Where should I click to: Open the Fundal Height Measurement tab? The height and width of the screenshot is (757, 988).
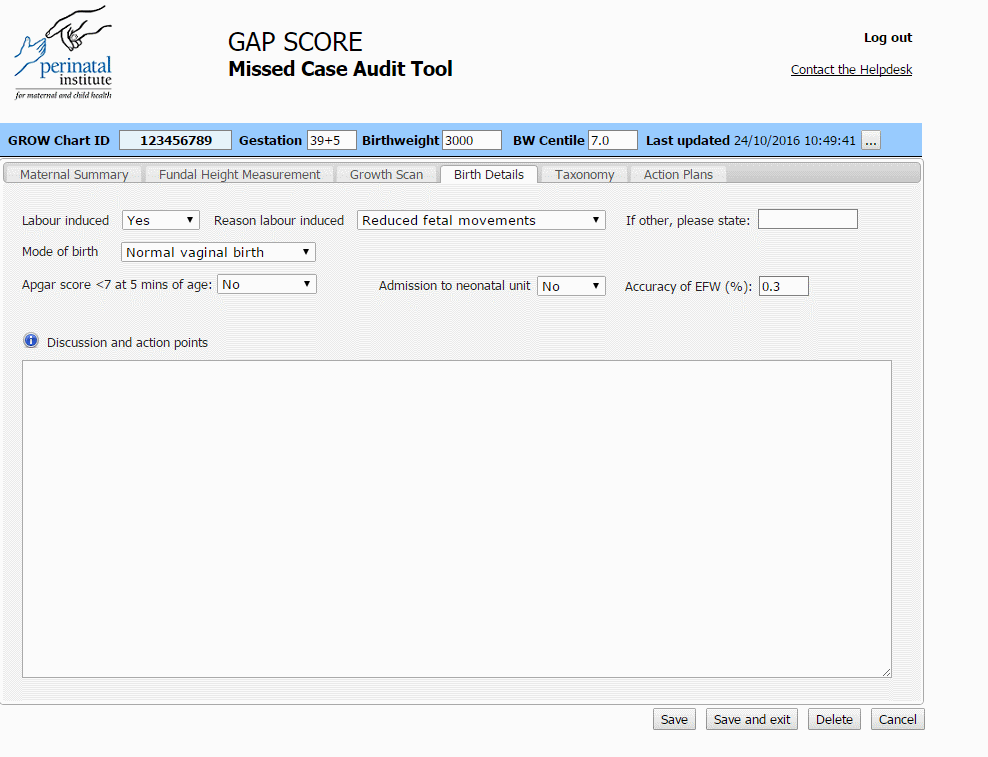click(239, 174)
